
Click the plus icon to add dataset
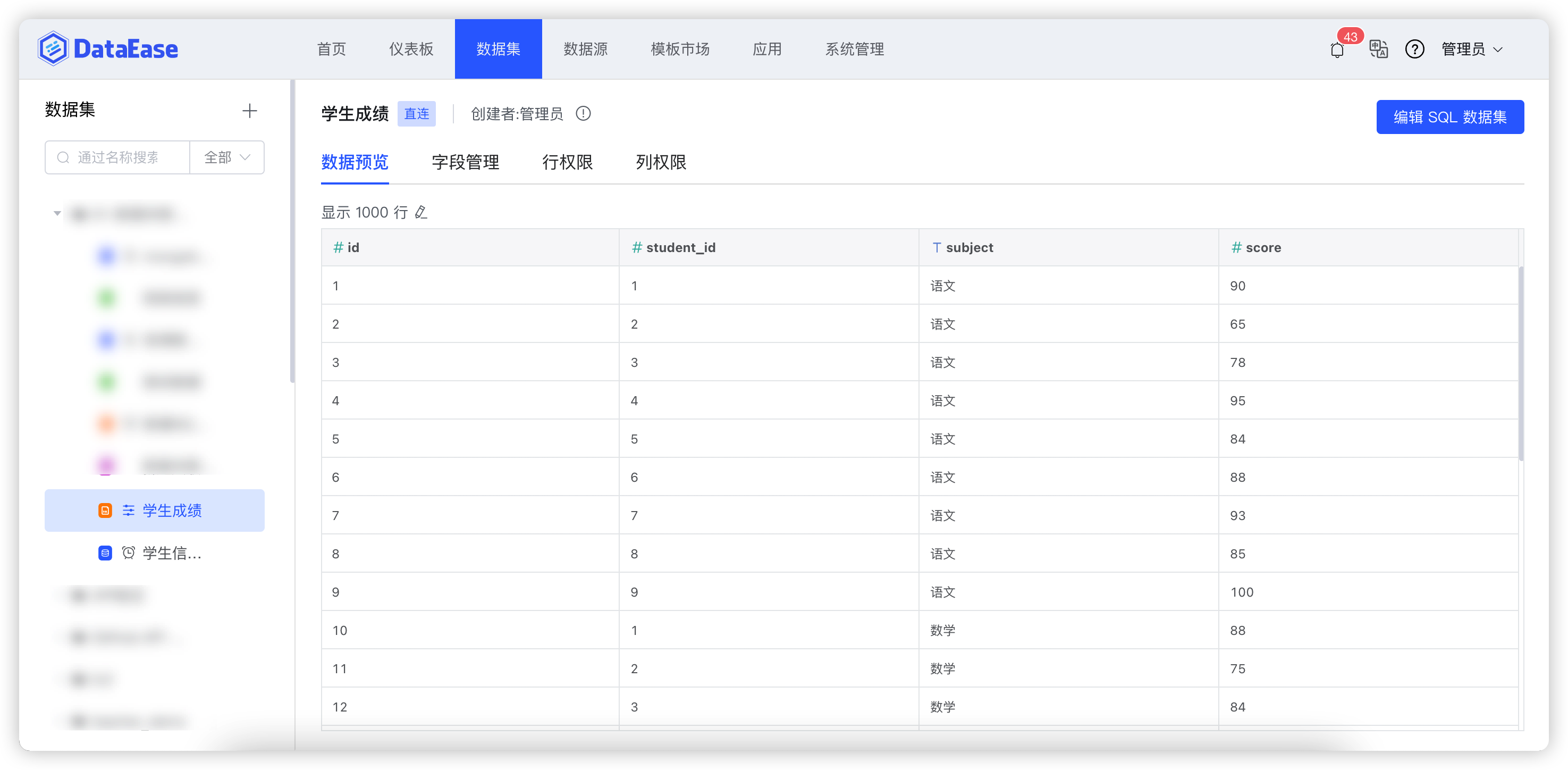(250, 111)
